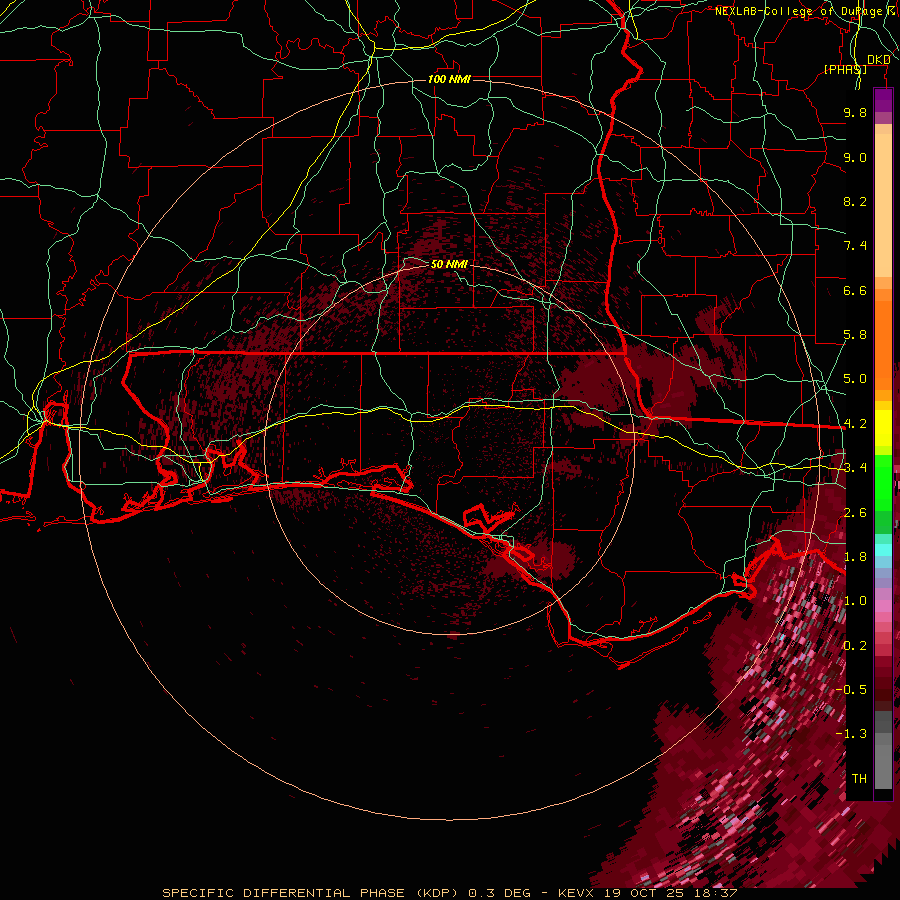Image resolution: width=900 pixels, height=900 pixels.
Task: Select the 7.4 value on the color scale
Action: pyautogui.click(x=855, y=246)
